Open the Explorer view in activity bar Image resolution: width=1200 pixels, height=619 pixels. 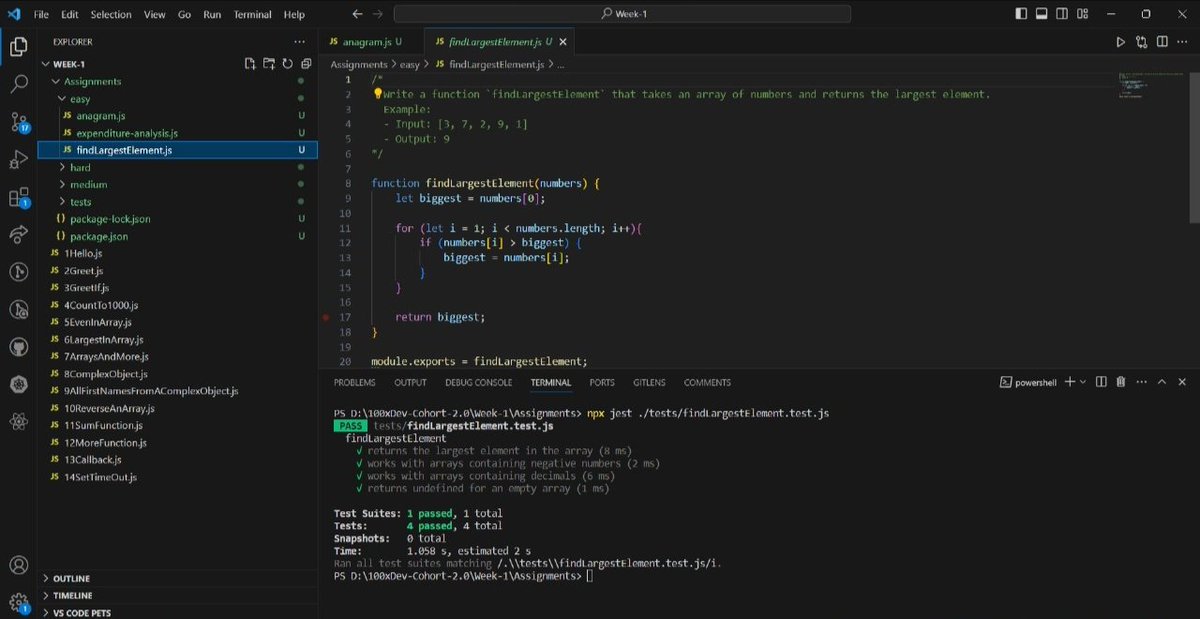click(18, 46)
